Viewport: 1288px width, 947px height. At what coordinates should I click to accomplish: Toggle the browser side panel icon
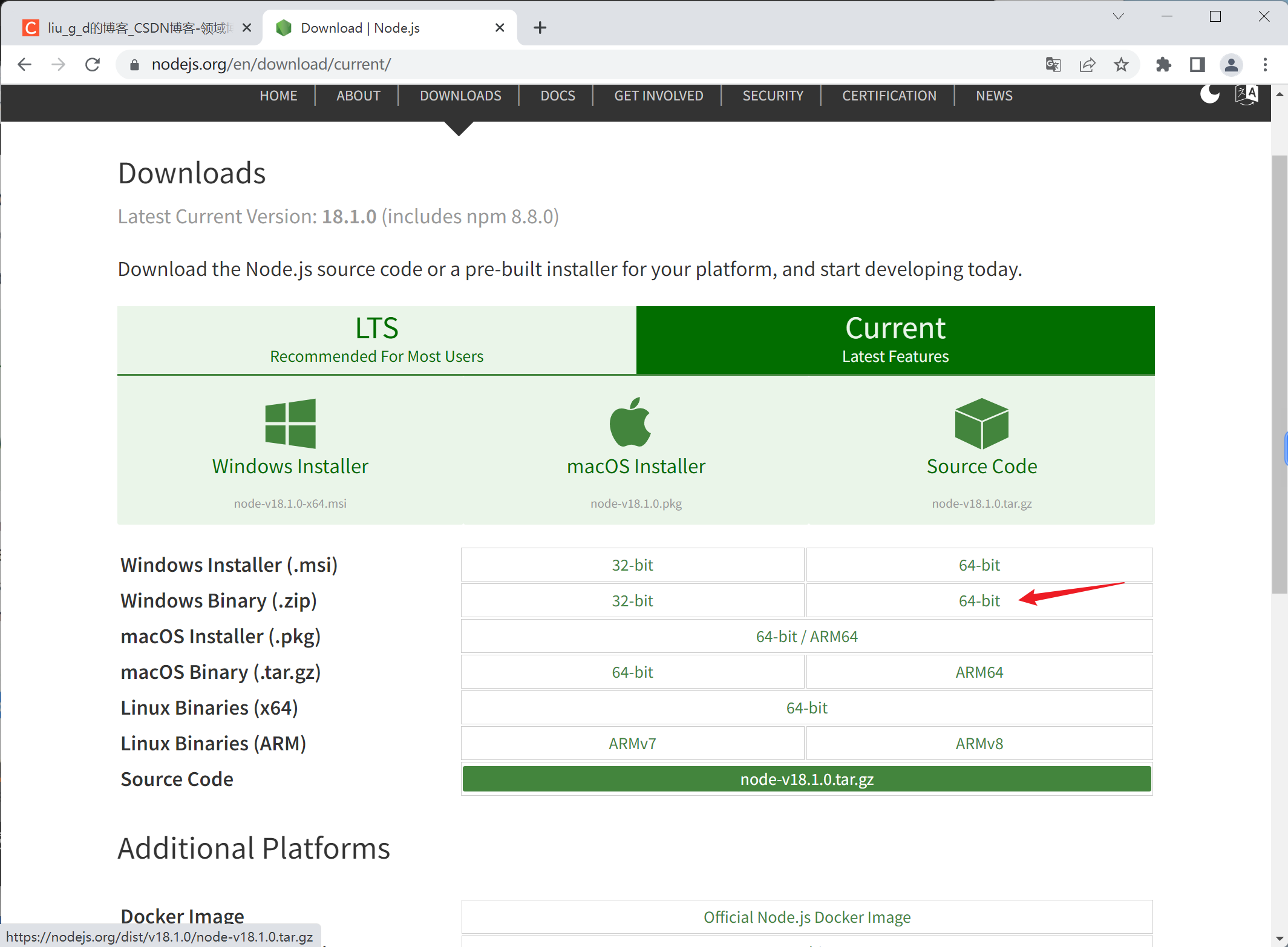(x=1197, y=65)
